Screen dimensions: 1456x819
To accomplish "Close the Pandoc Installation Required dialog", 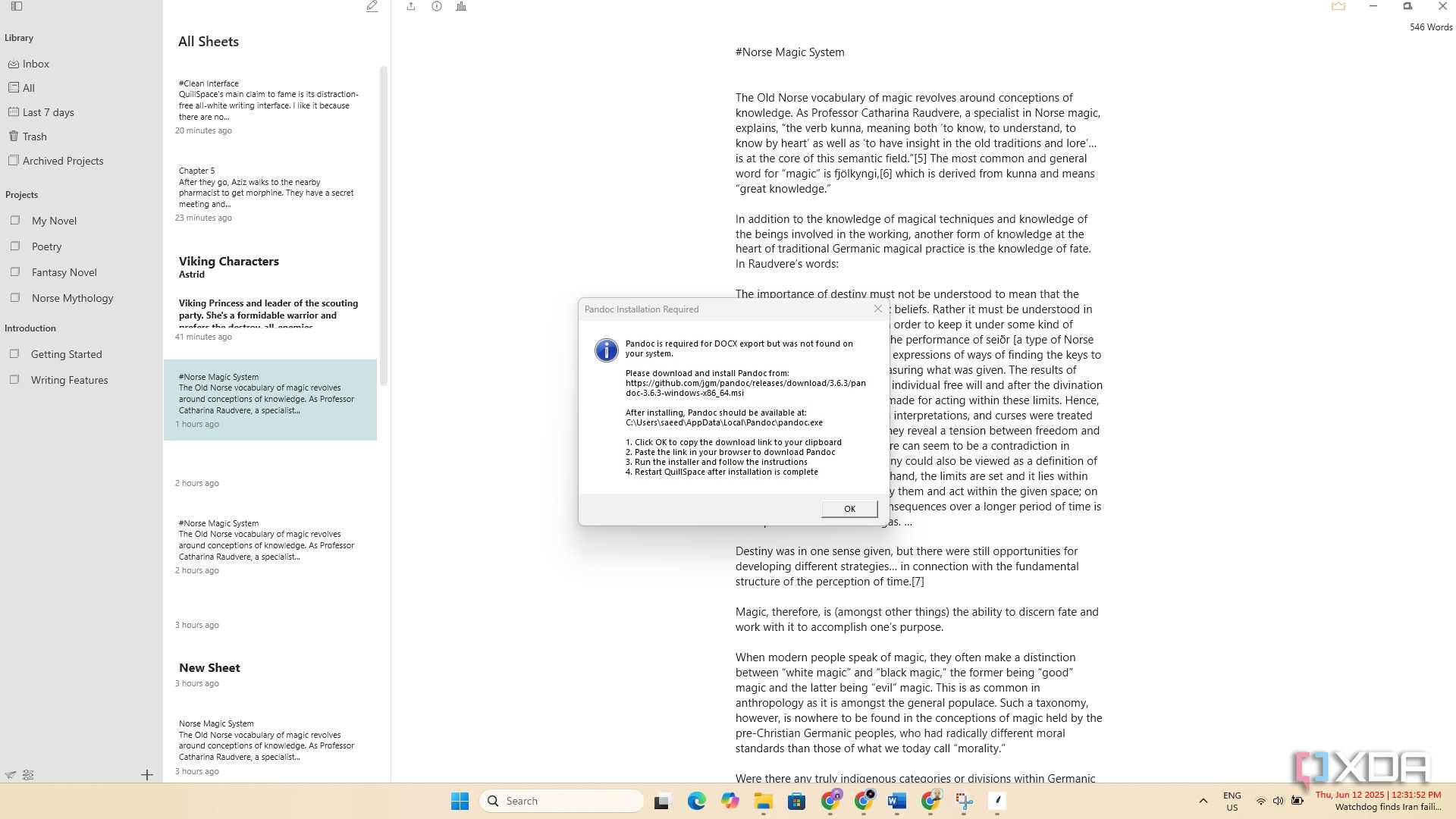I will point(878,309).
